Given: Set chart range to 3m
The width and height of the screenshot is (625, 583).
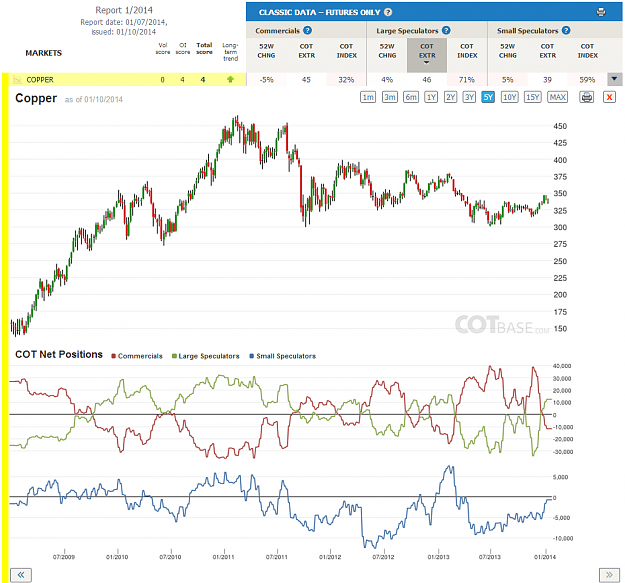Looking at the screenshot, I should 390,97.
